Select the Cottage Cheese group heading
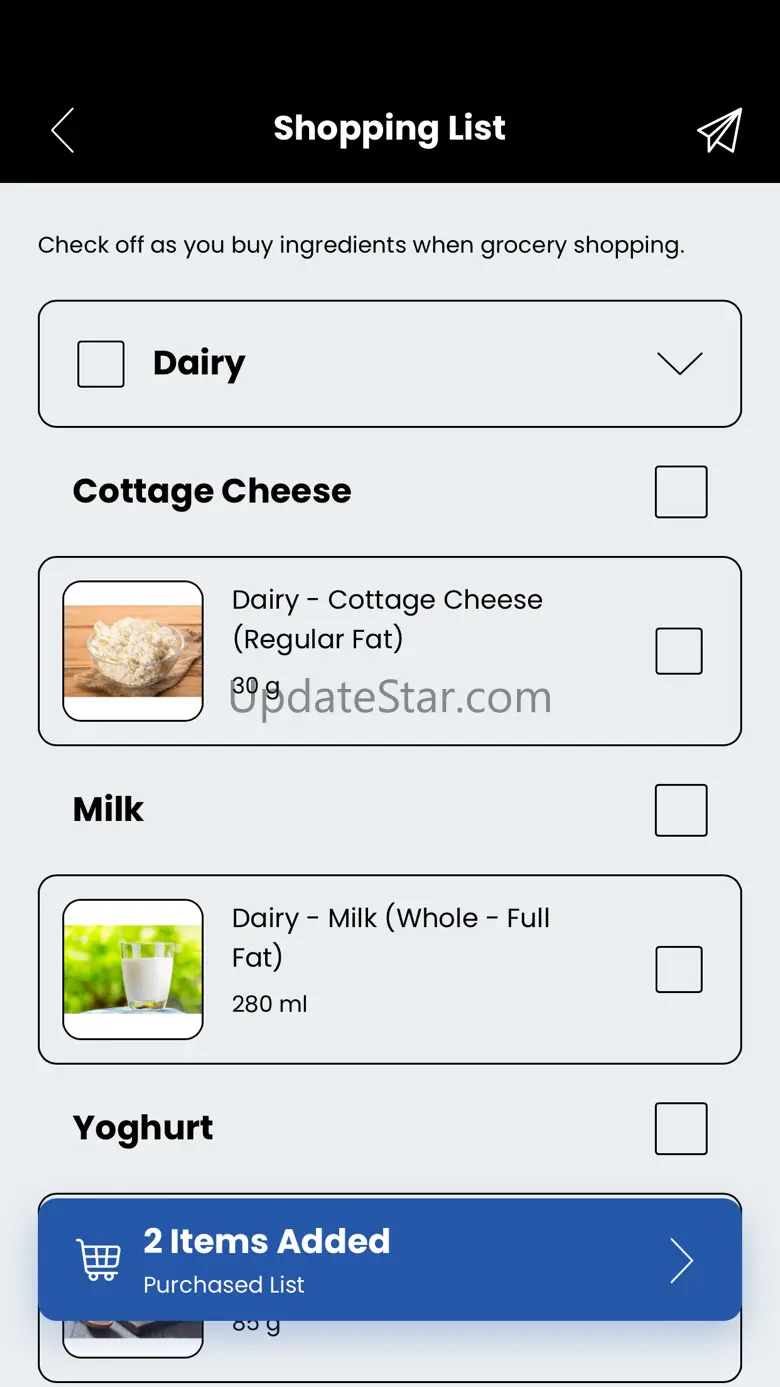The image size is (780, 1387). coord(212,491)
